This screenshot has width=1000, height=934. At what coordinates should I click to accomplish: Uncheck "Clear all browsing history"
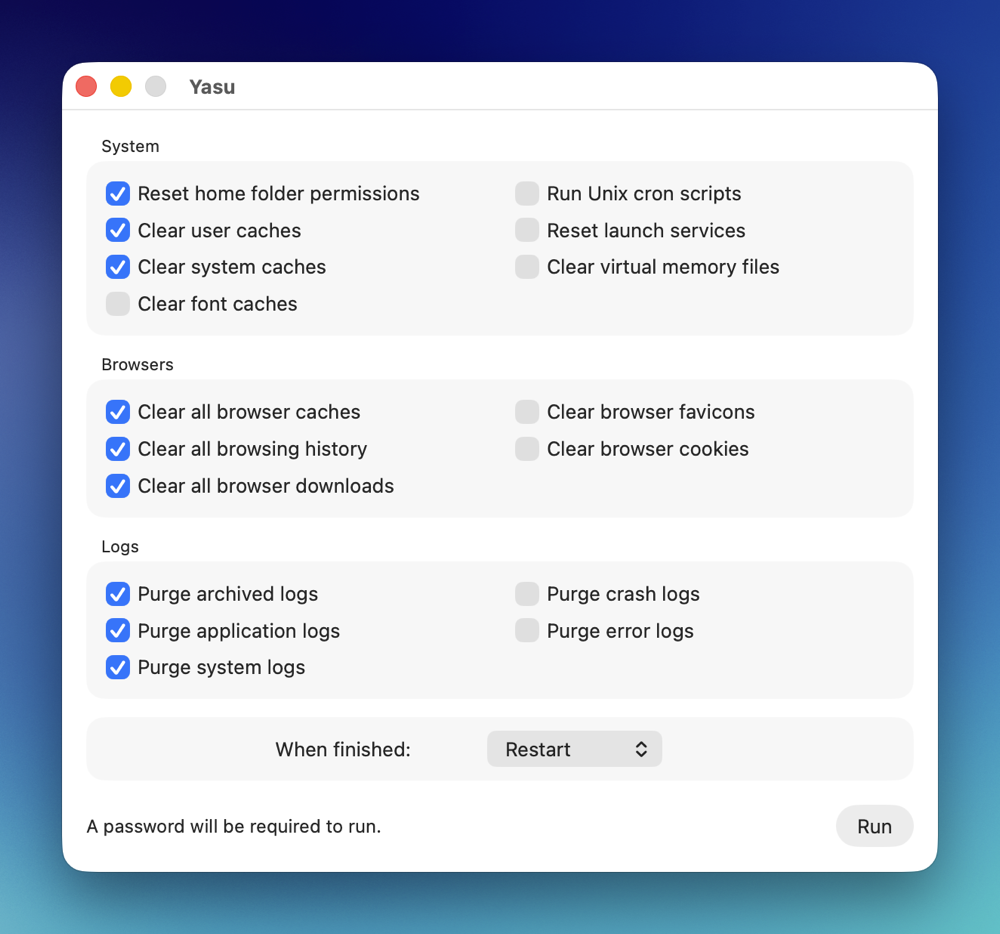click(x=117, y=448)
